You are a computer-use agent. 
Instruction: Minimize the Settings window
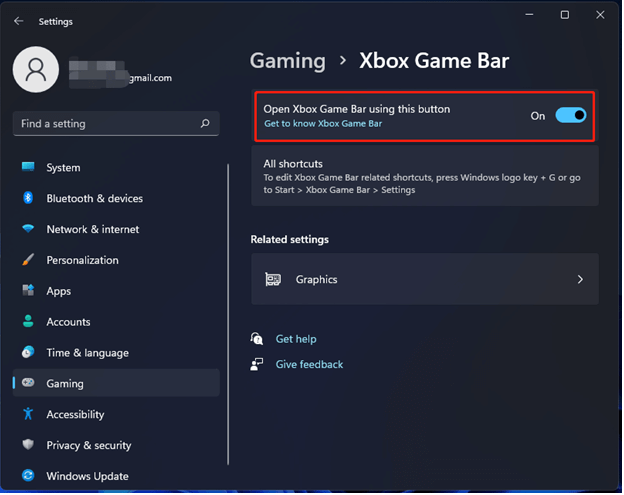pos(529,15)
